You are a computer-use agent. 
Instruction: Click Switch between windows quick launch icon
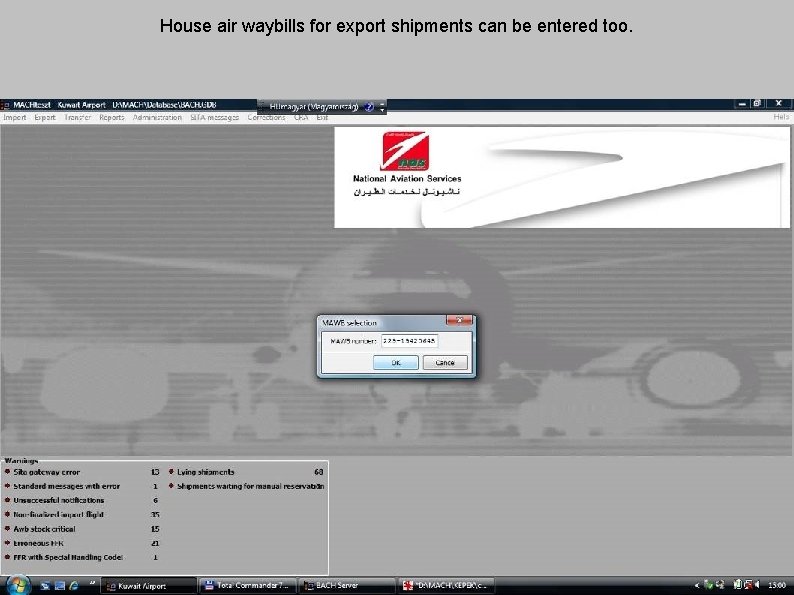[x=60, y=586]
